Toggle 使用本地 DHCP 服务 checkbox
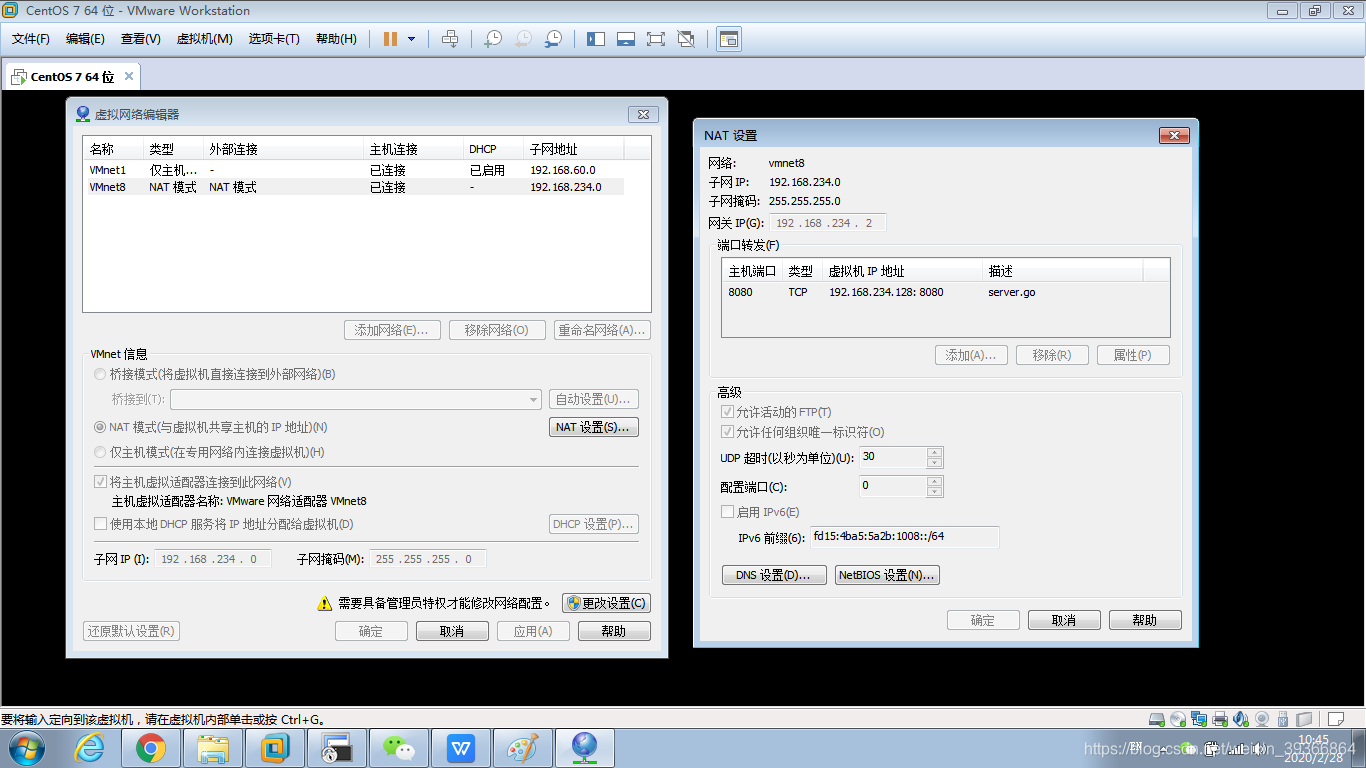The width and height of the screenshot is (1366, 768). point(100,524)
